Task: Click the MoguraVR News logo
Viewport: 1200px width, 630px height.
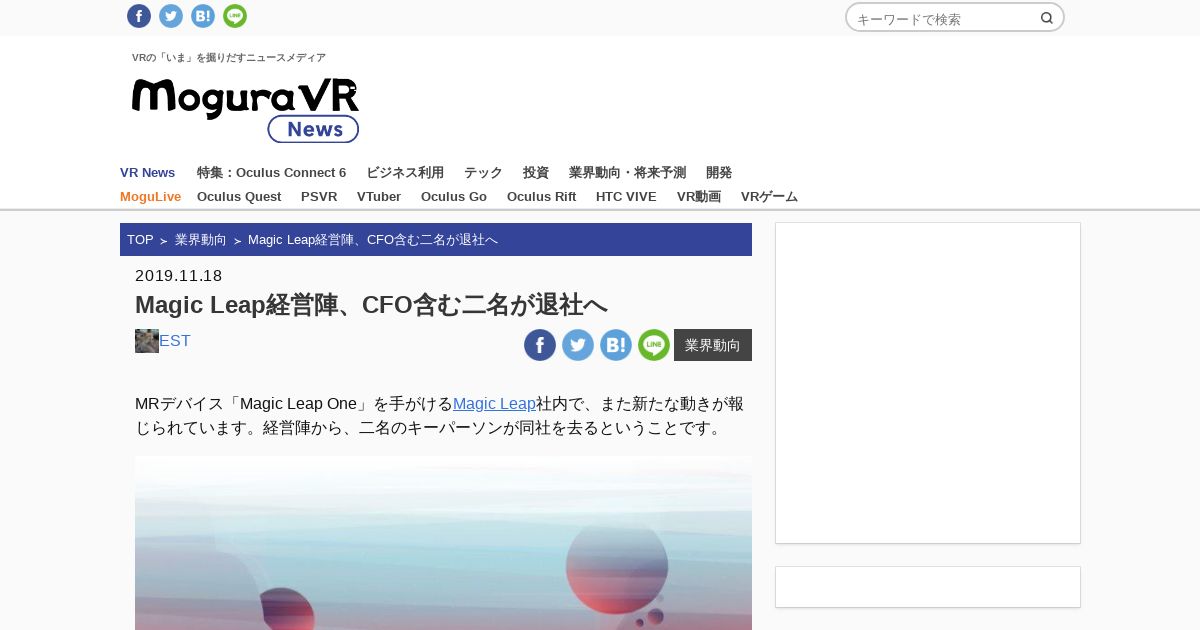Action: [245, 110]
